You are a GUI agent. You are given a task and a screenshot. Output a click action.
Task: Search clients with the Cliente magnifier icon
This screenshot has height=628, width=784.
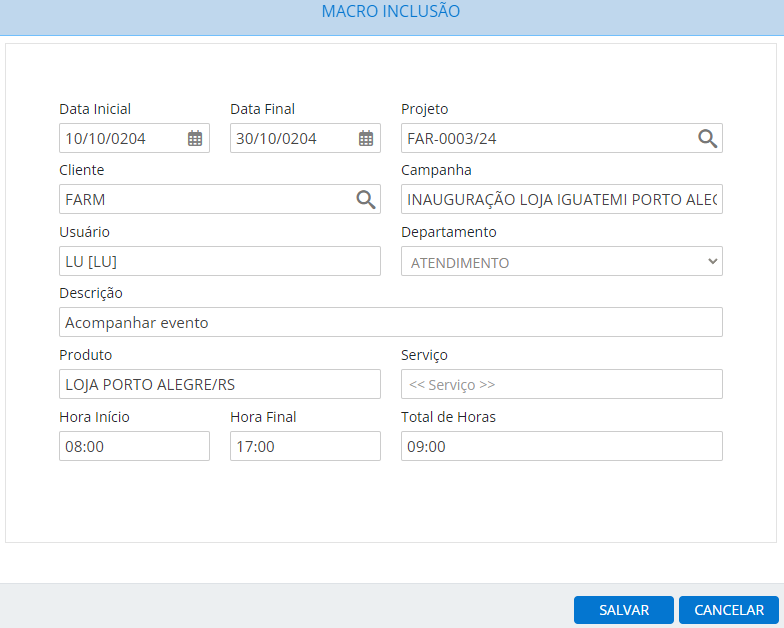click(366, 200)
